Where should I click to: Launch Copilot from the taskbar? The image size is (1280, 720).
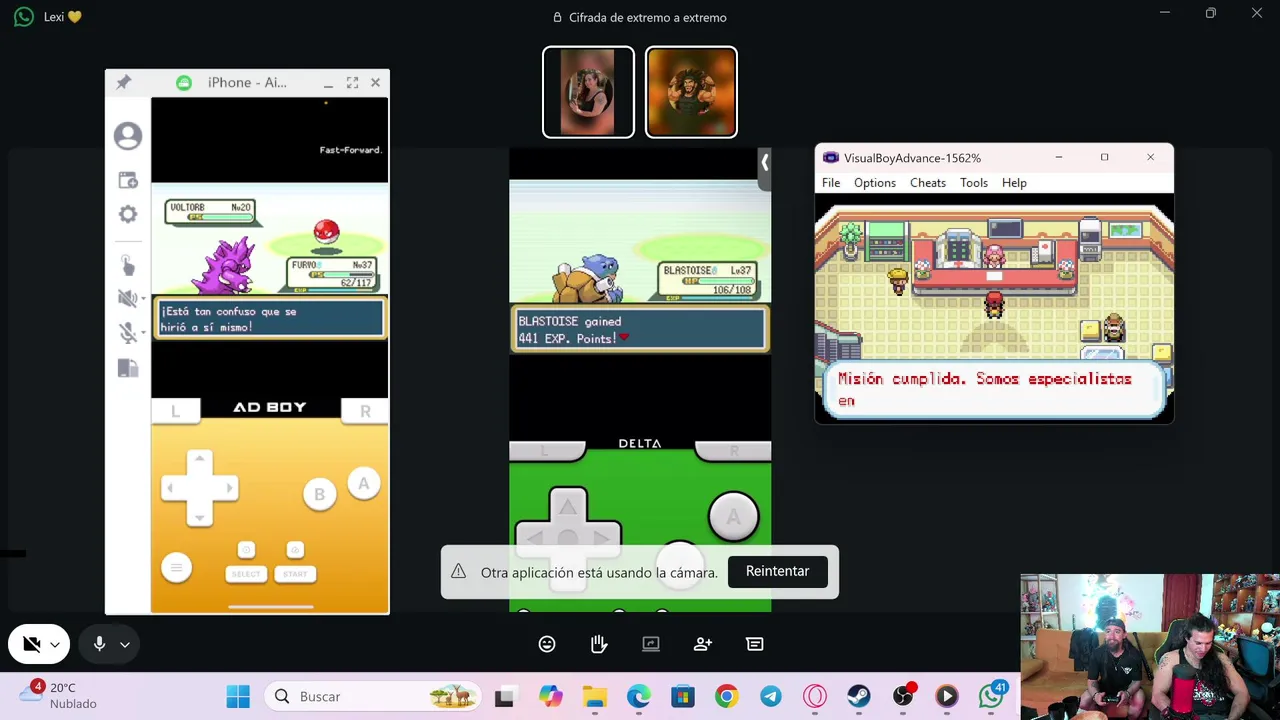551,696
